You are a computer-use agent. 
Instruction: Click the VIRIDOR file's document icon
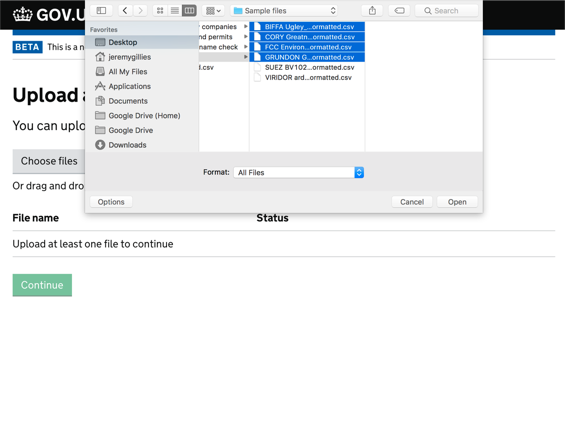coord(257,78)
